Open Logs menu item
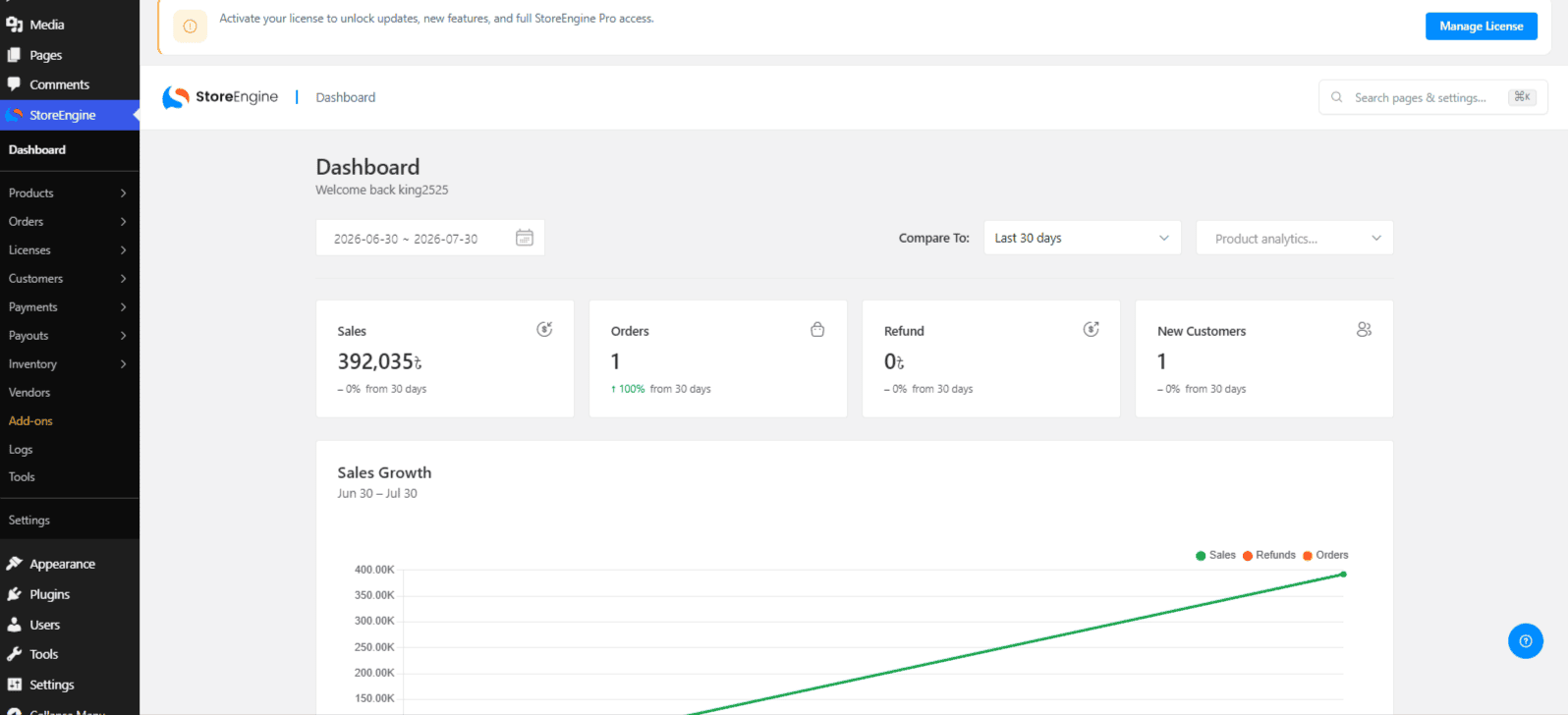 click(21, 449)
